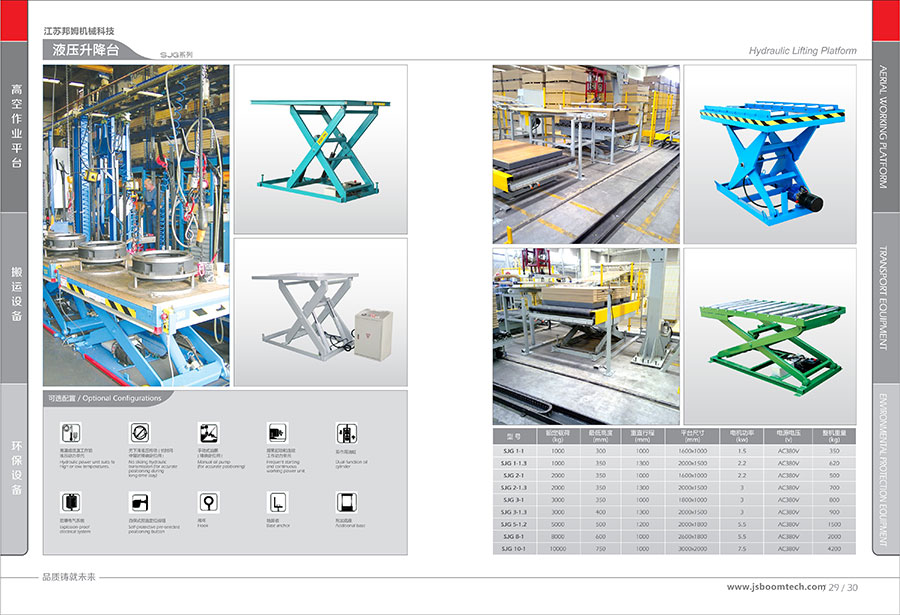Click the base anchor icon
The width and height of the screenshot is (900, 615).
coord(277,501)
